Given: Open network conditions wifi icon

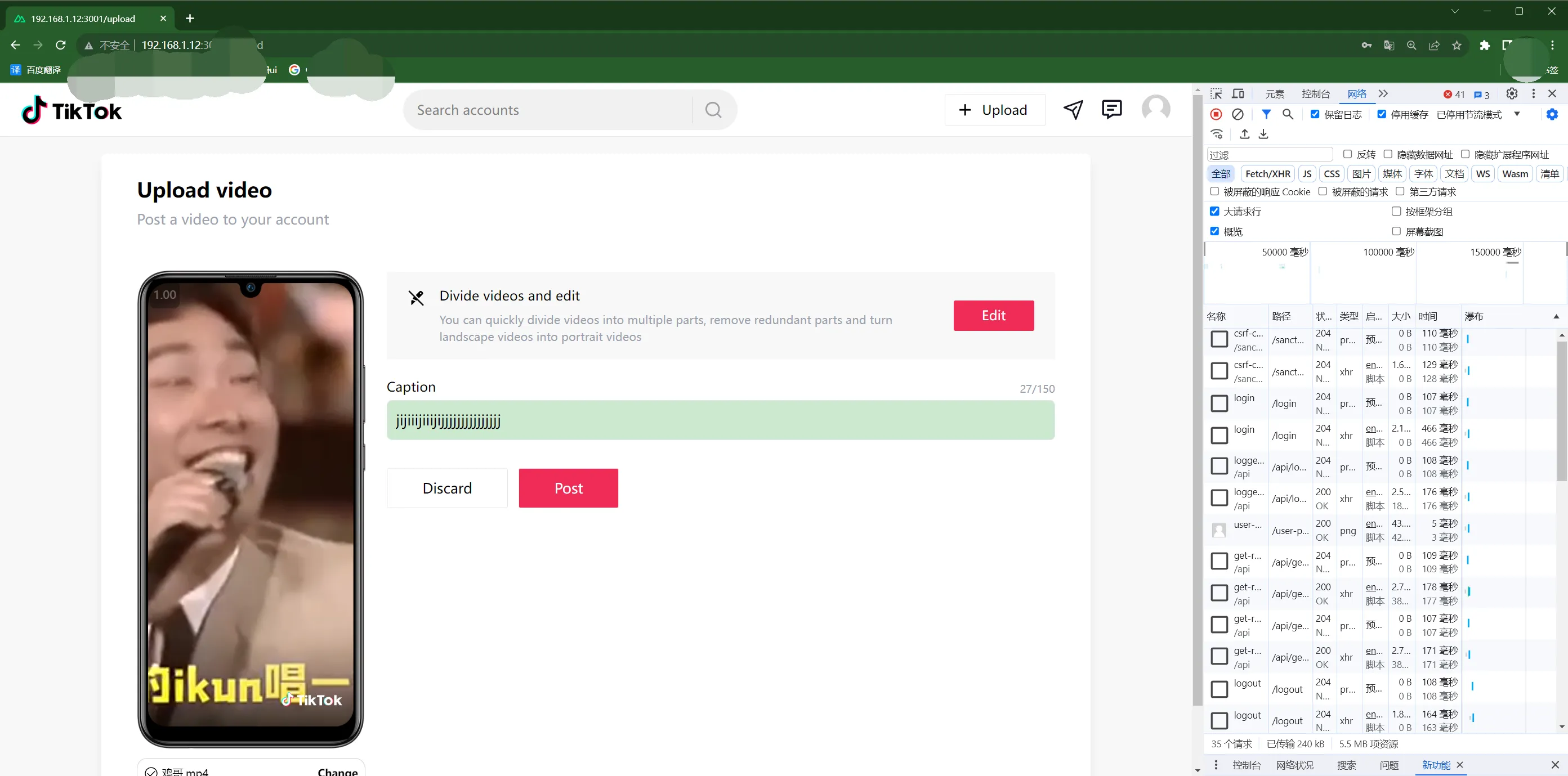Looking at the screenshot, I should 1217,134.
